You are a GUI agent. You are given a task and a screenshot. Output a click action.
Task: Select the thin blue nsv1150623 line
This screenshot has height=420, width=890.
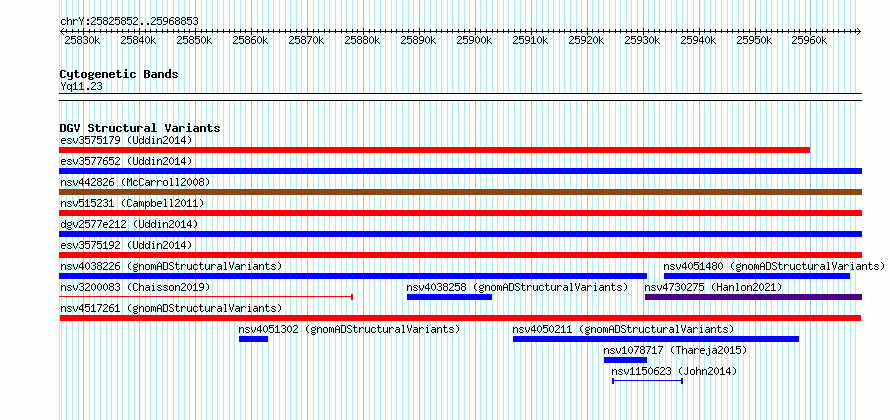pyautogui.click(x=647, y=381)
